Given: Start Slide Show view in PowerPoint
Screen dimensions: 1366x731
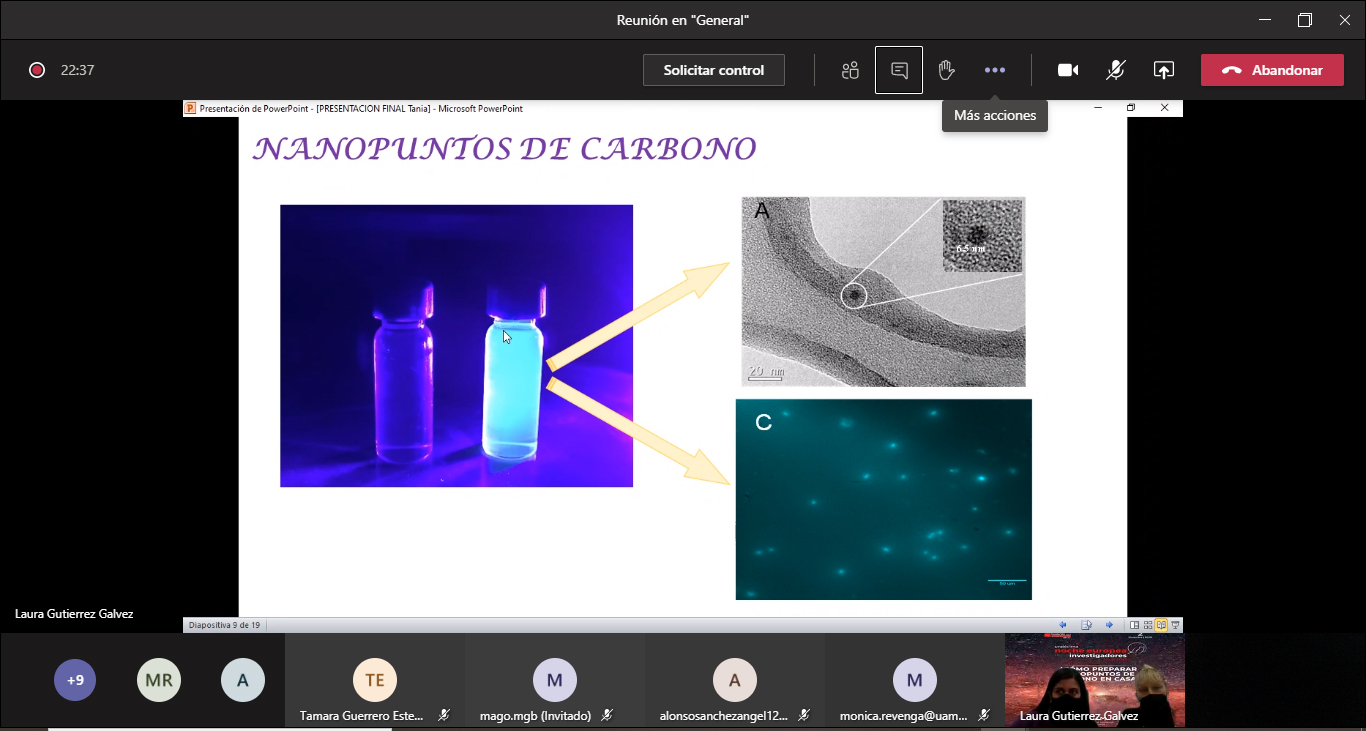Looking at the screenshot, I should pyautogui.click(x=1175, y=625).
